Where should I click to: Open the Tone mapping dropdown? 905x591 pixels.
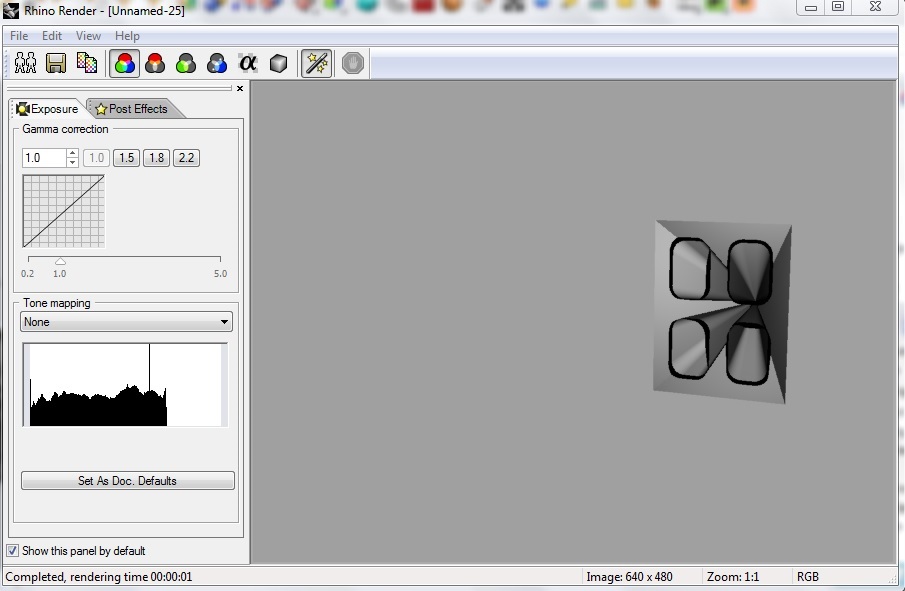126,322
